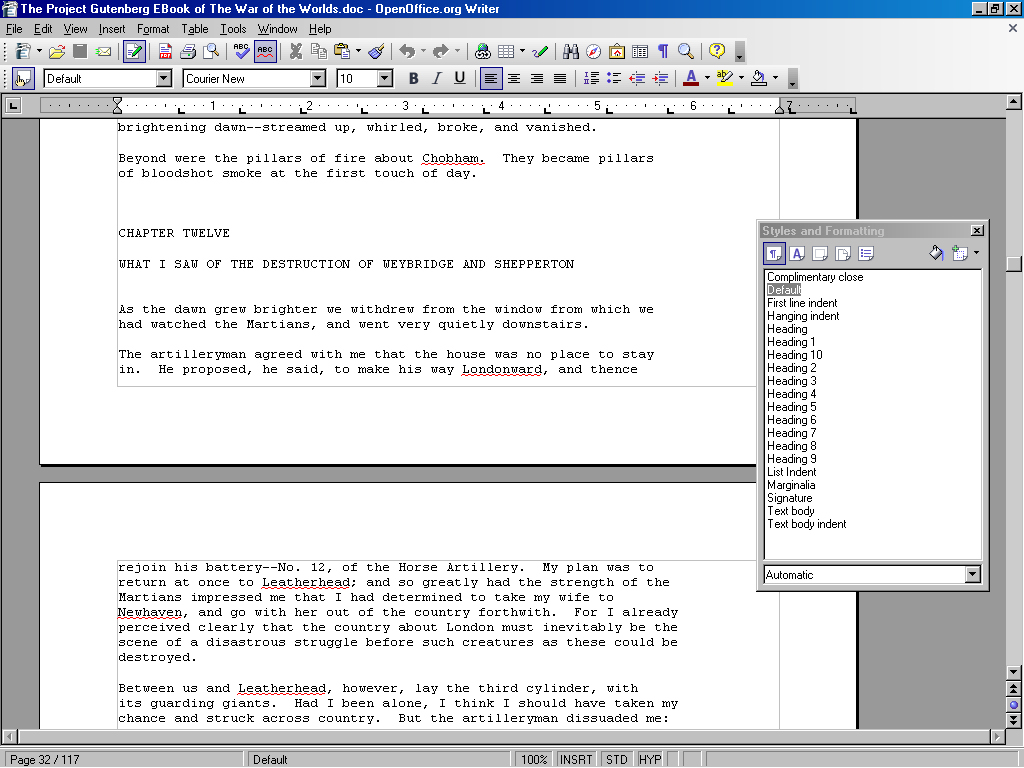The width and height of the screenshot is (1024, 768).
Task: Click the Page Preview icon
Action: (211, 51)
